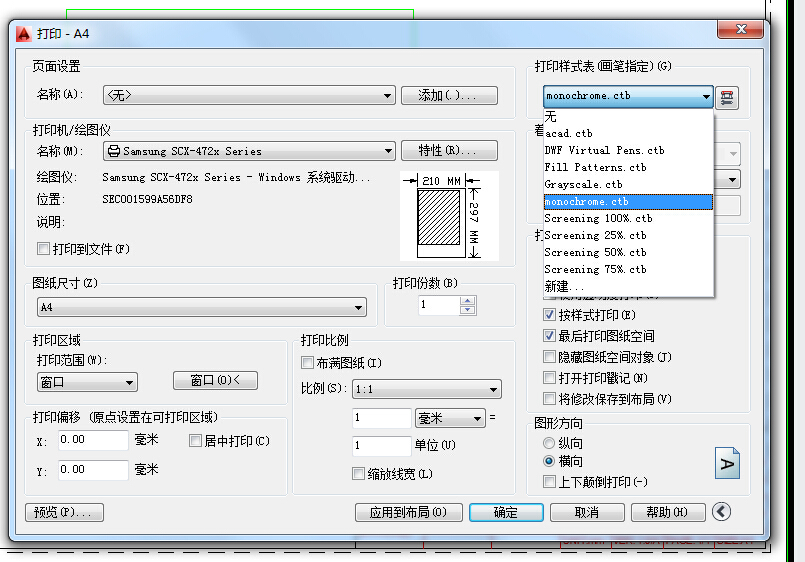This screenshot has width=805, height=562.
Task: Enable 上下颠倒打印 checkbox
Action: 549,481
